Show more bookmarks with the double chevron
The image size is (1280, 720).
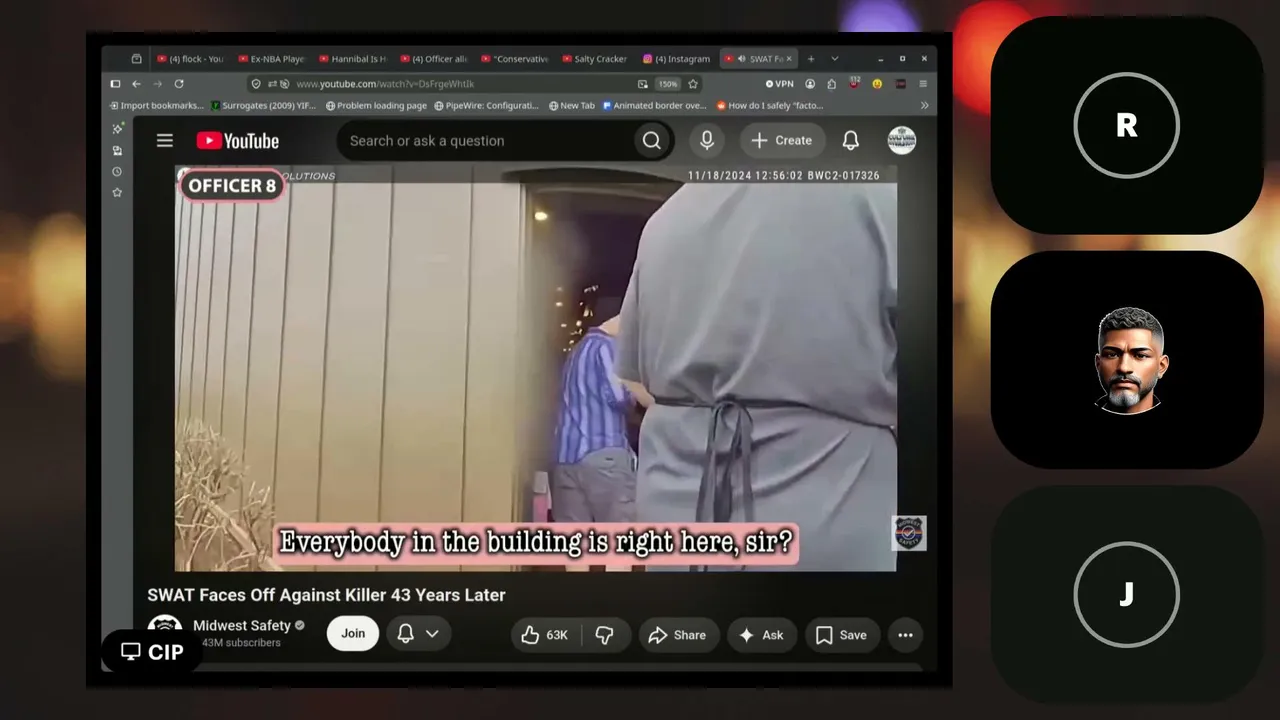[x=924, y=105]
